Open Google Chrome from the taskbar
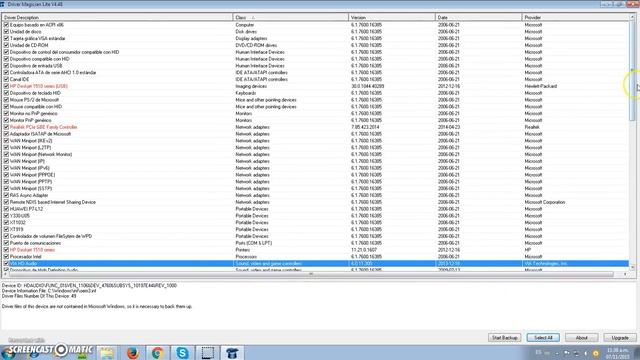Viewport: 640px width, 360px height. [158, 353]
